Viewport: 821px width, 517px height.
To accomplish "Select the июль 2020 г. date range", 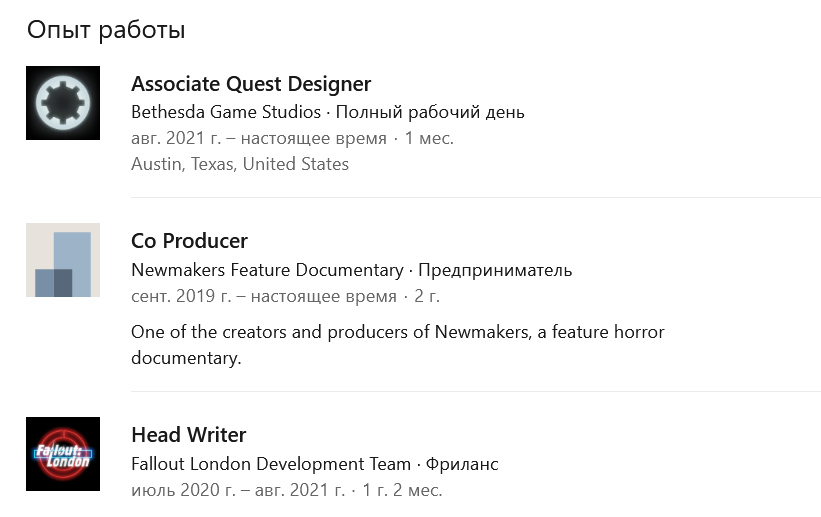I will [238, 490].
